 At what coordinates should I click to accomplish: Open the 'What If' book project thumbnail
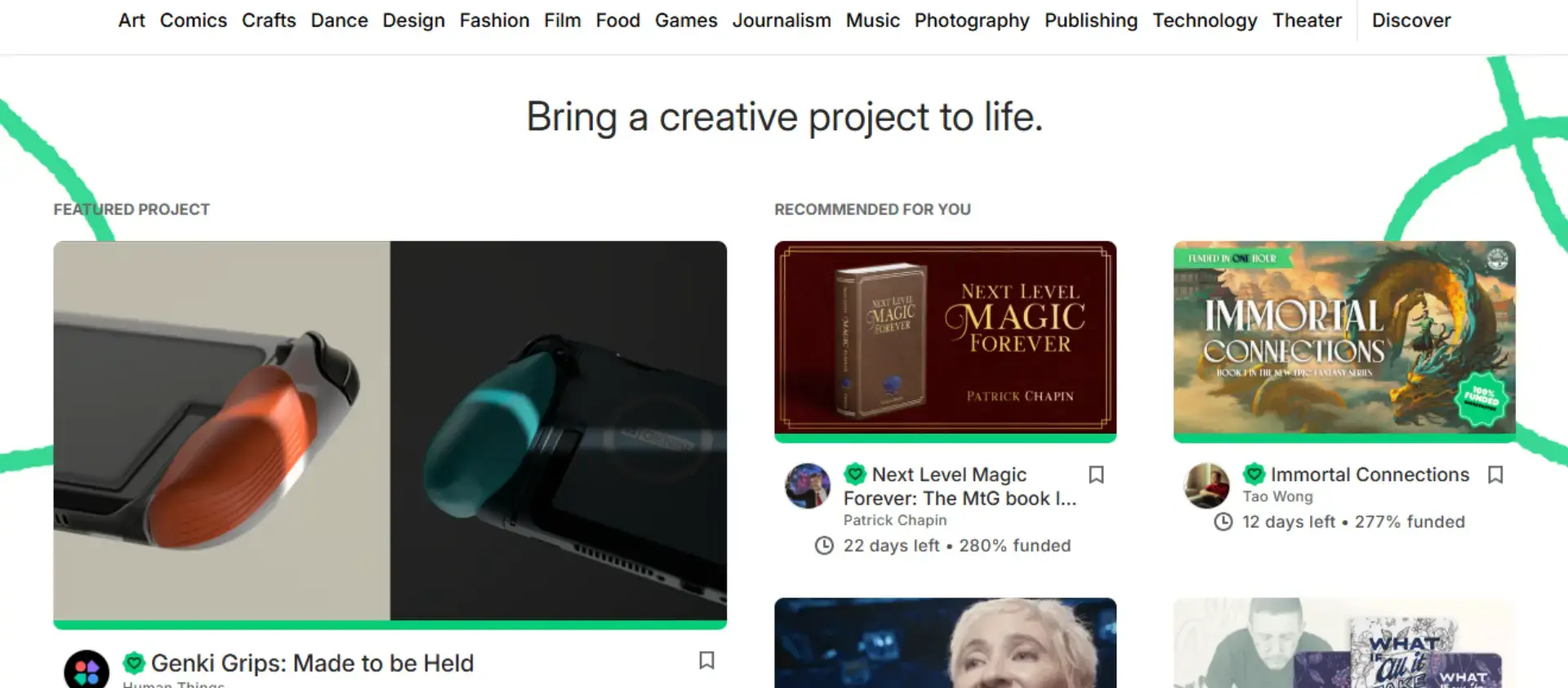click(x=1344, y=643)
